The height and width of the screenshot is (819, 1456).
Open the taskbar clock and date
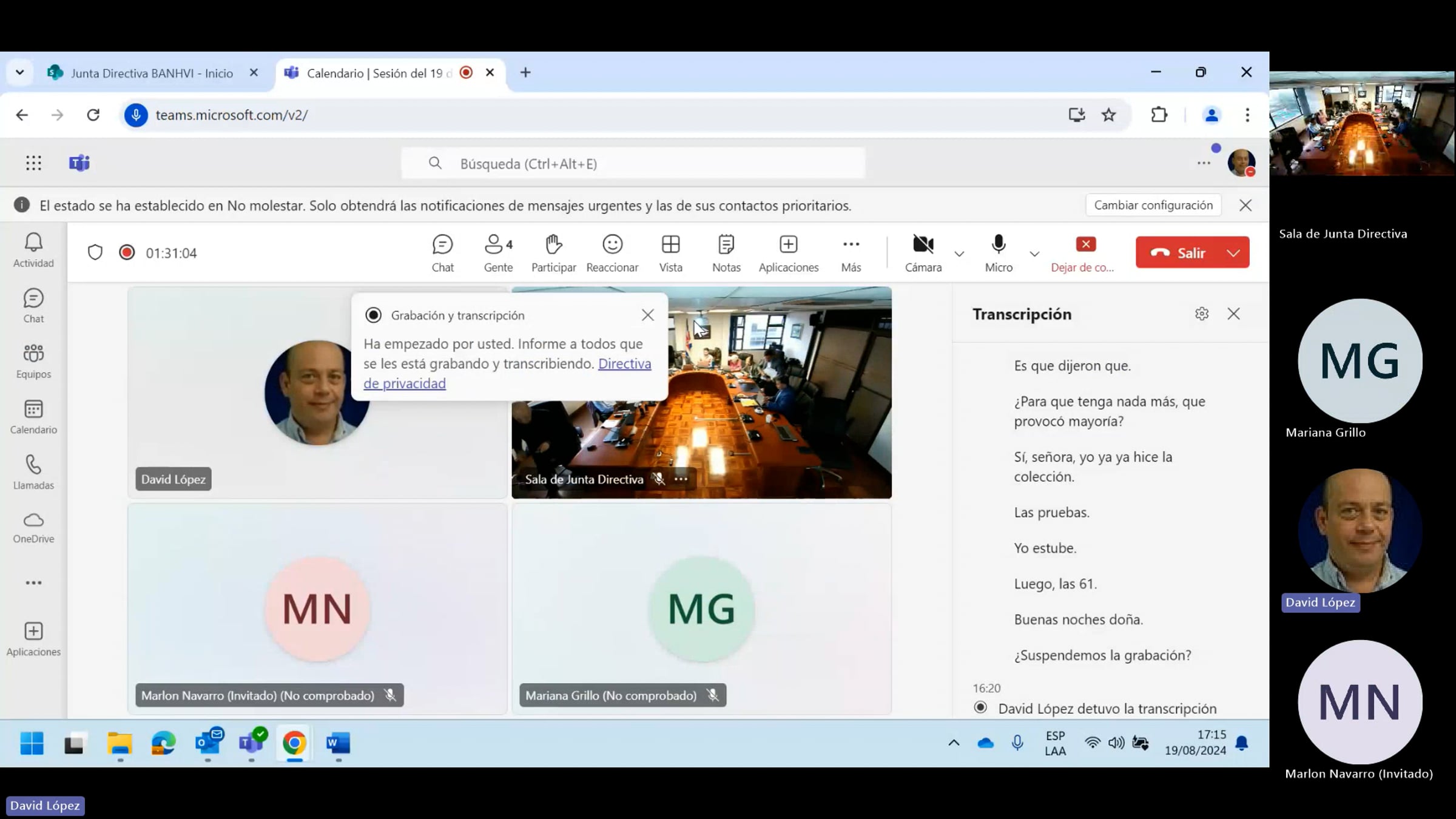coord(1195,743)
